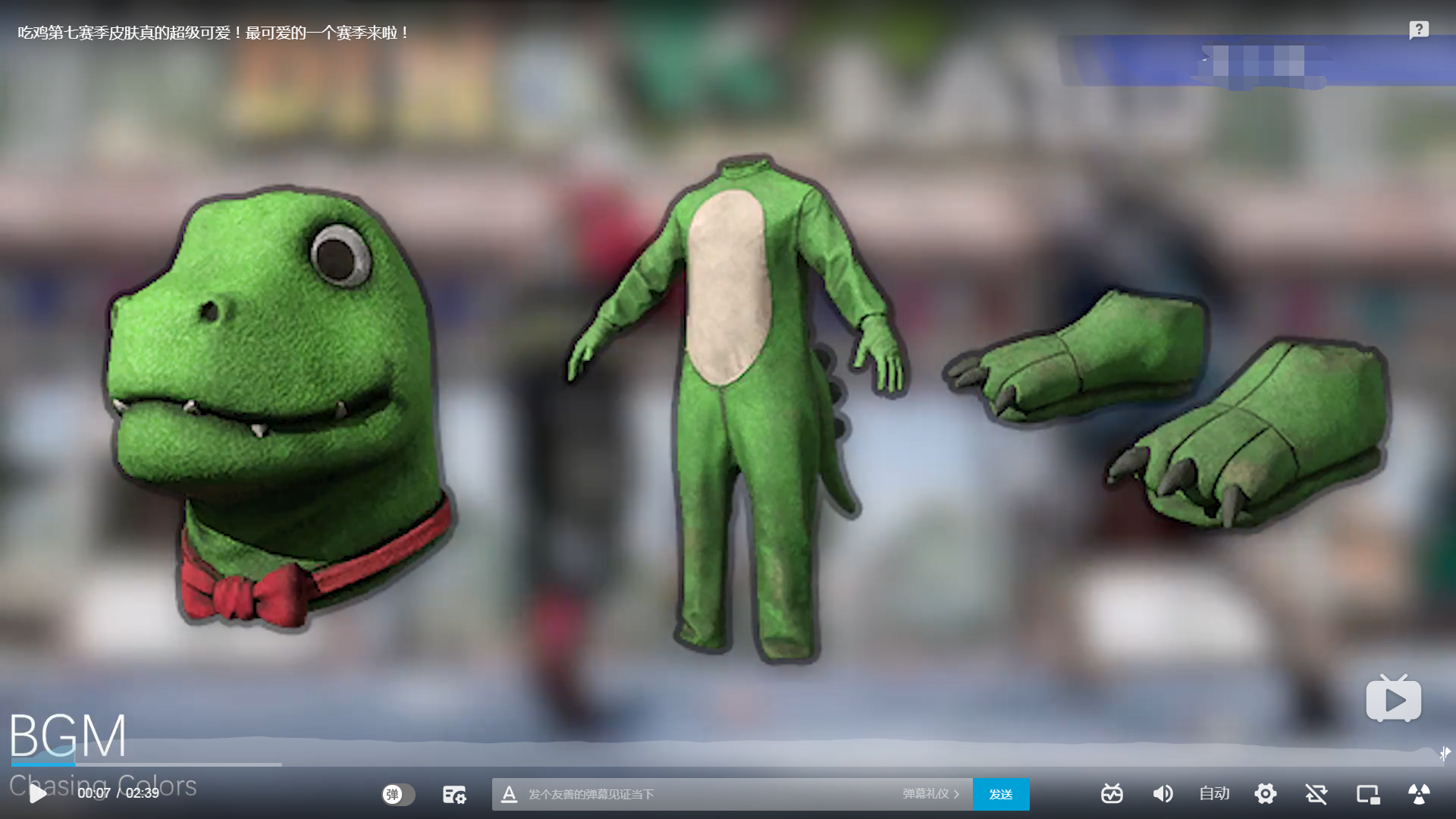Open the danmaku font style A icon

[x=509, y=795]
